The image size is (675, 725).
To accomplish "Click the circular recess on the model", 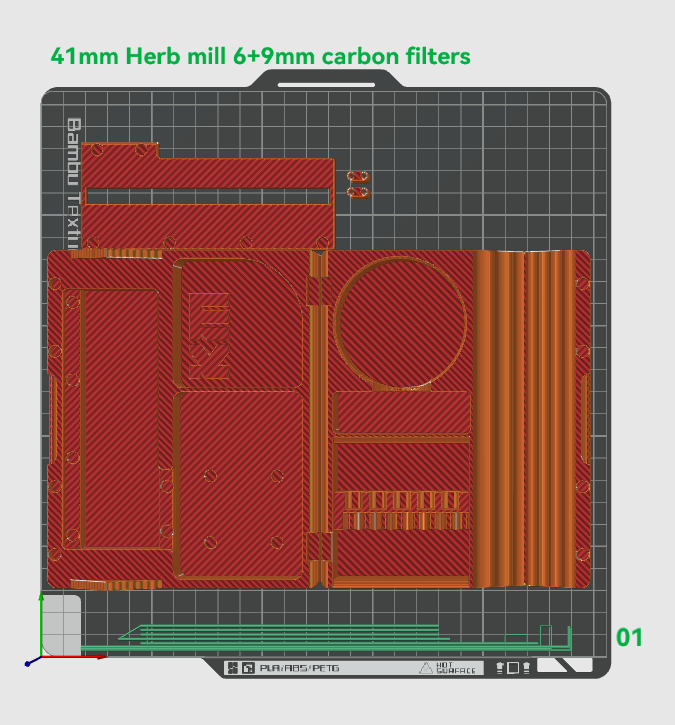I will point(400,323).
